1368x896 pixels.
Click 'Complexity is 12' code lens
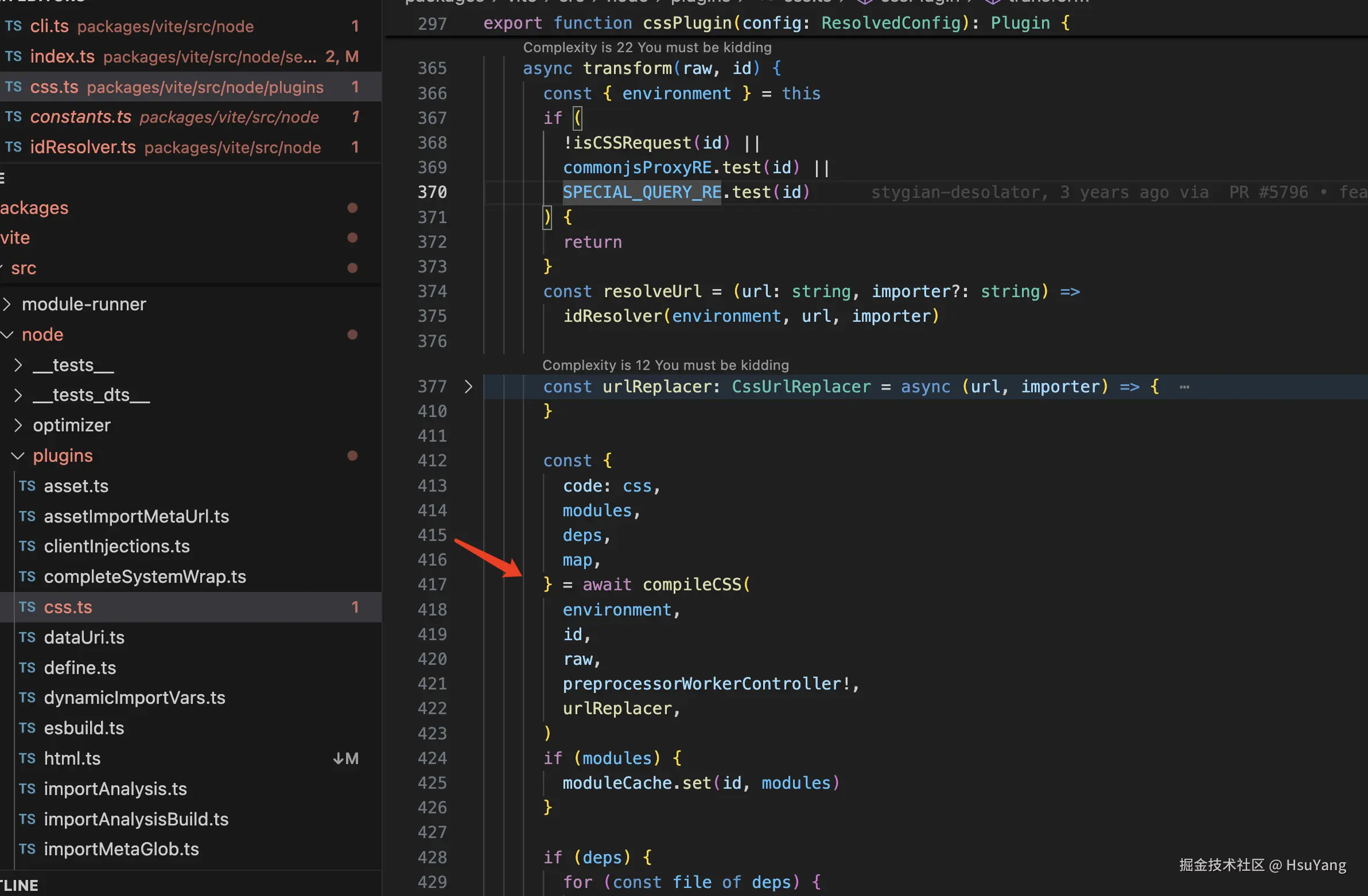[x=665, y=365]
